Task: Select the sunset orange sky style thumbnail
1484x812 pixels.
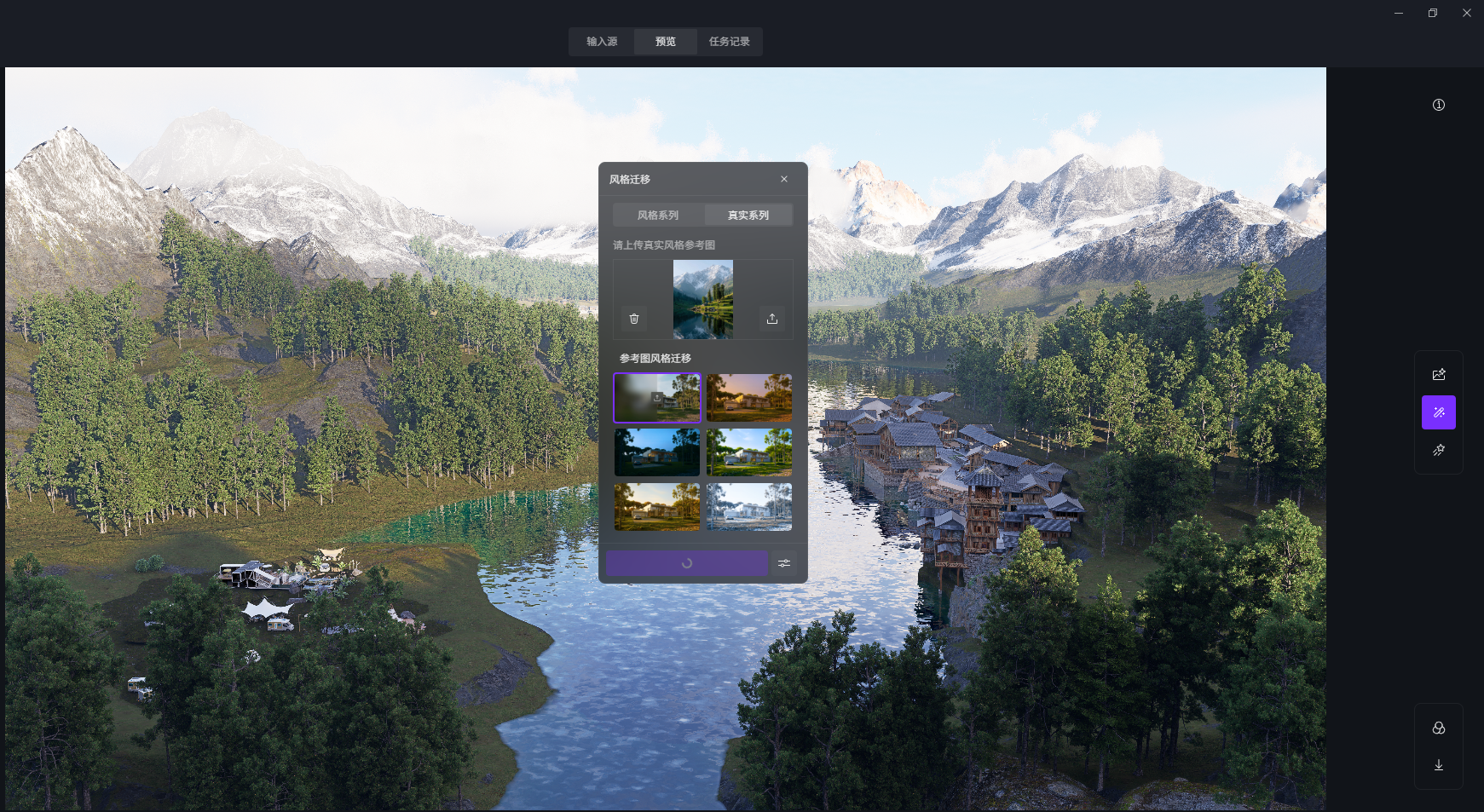Action: coord(749,398)
